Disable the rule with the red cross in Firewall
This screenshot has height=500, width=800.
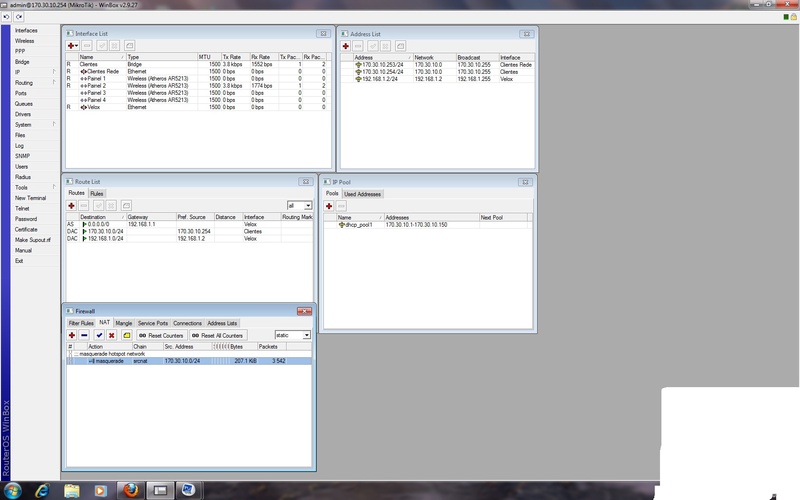pyautogui.click(x=111, y=335)
